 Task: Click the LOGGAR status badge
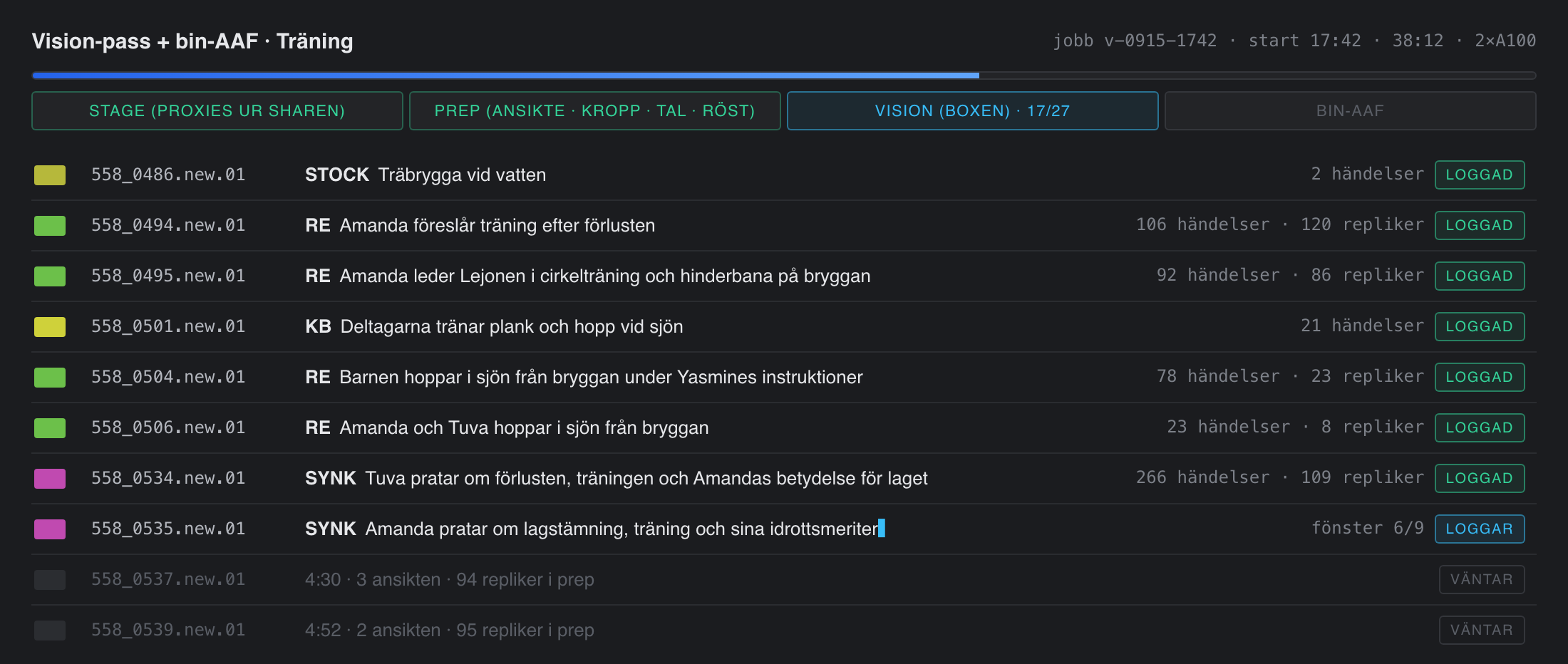[1480, 529]
